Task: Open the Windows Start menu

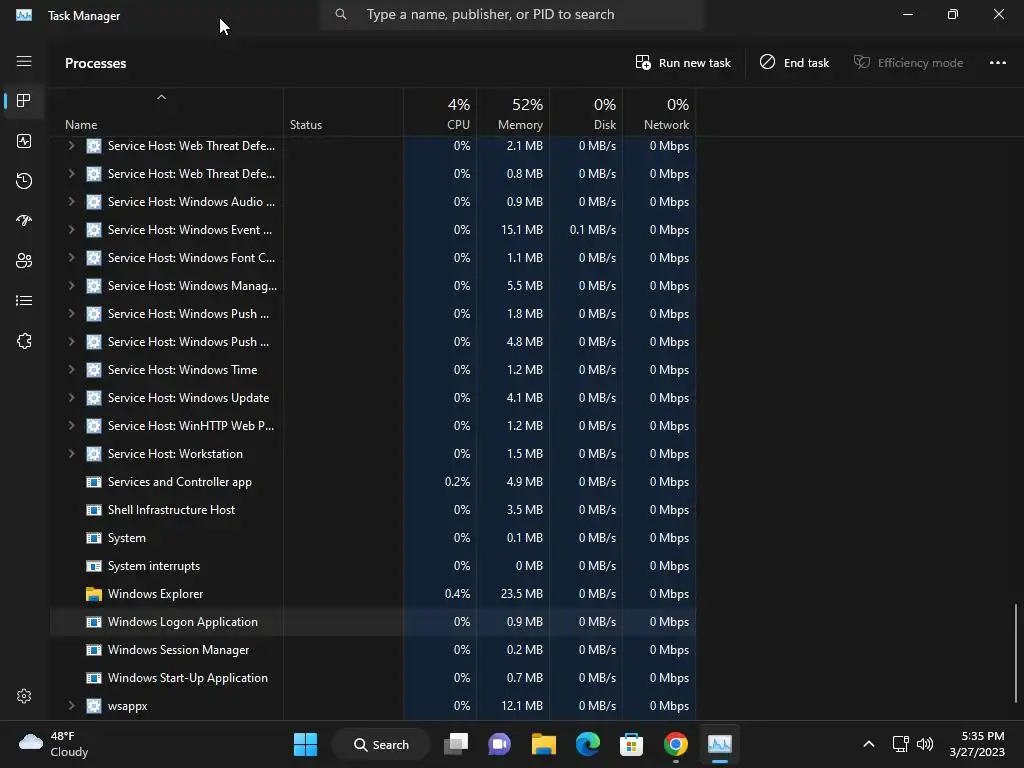Action: click(x=305, y=744)
